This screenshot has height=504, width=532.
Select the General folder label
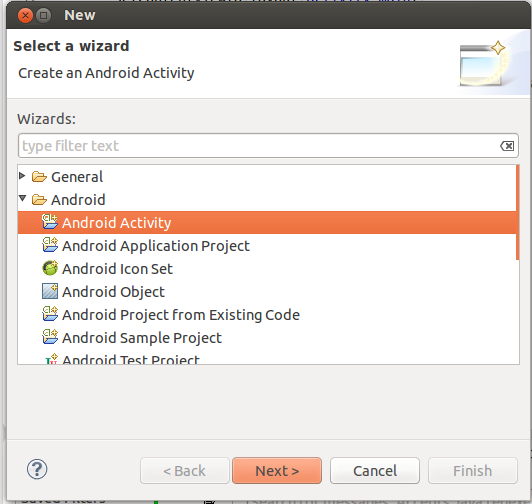tap(77, 177)
